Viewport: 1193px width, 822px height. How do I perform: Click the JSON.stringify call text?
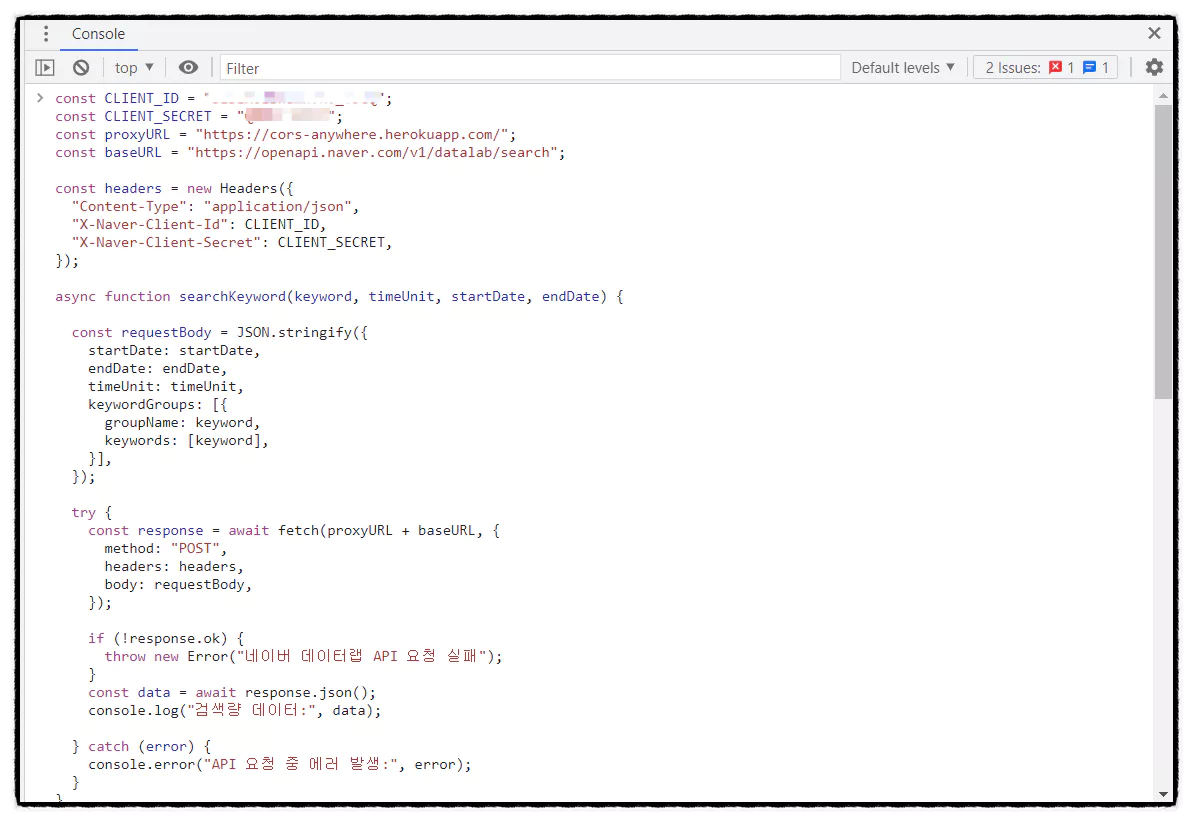pyautogui.click(x=302, y=333)
